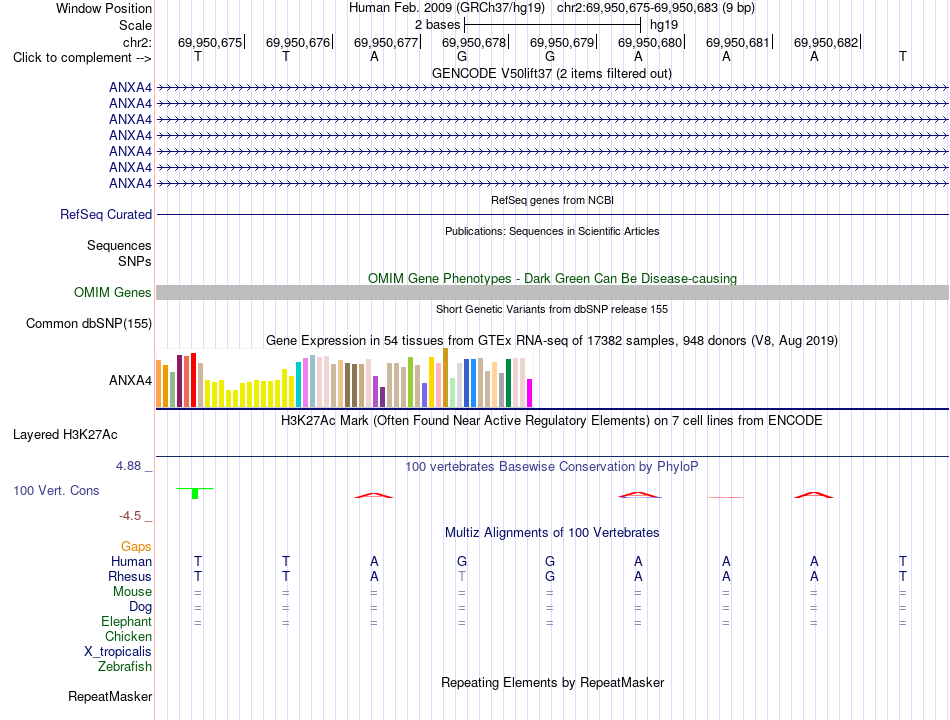
Task: Click the X_tropicalis alignment row label
Action: coord(118,652)
